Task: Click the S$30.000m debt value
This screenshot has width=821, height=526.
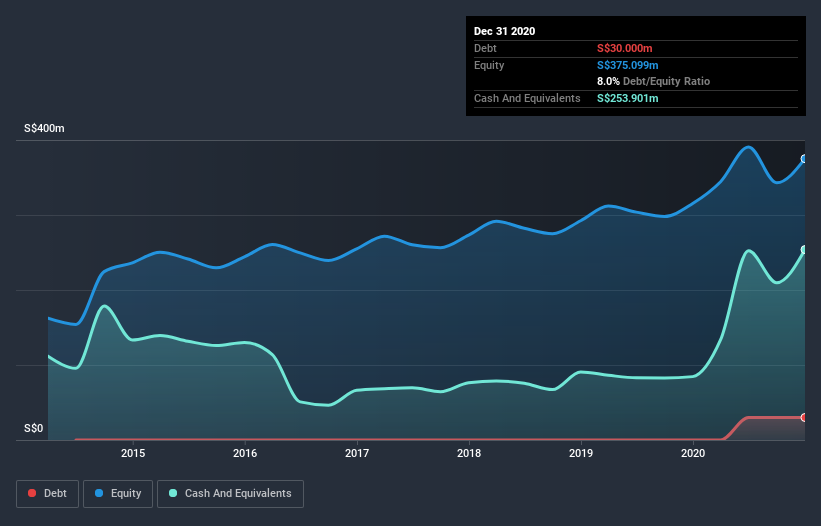Action: 625,48
